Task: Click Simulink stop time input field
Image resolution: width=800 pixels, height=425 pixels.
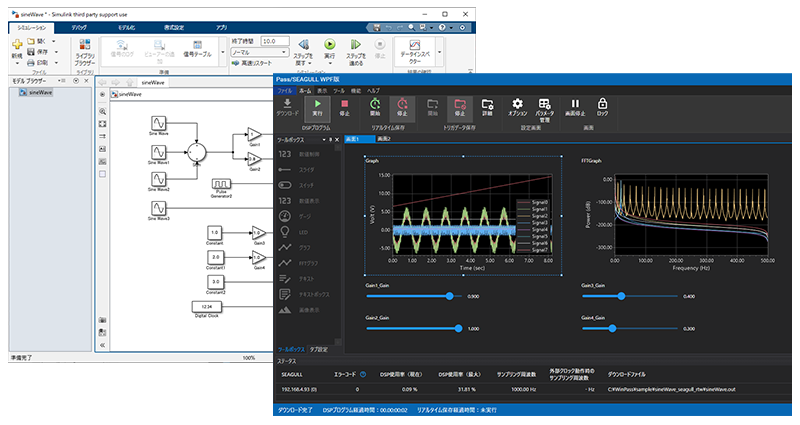Action: tap(275, 41)
